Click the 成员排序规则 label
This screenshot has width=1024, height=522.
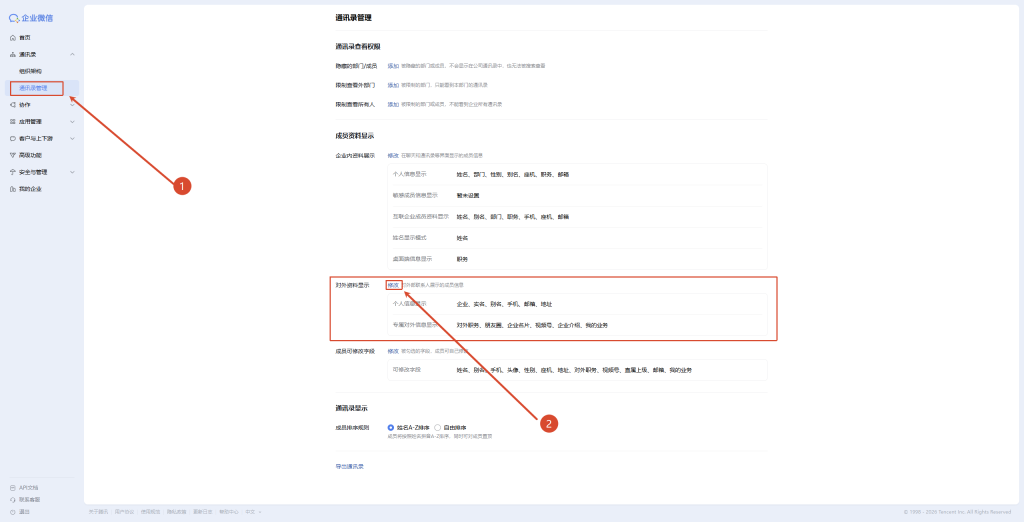click(x=352, y=427)
